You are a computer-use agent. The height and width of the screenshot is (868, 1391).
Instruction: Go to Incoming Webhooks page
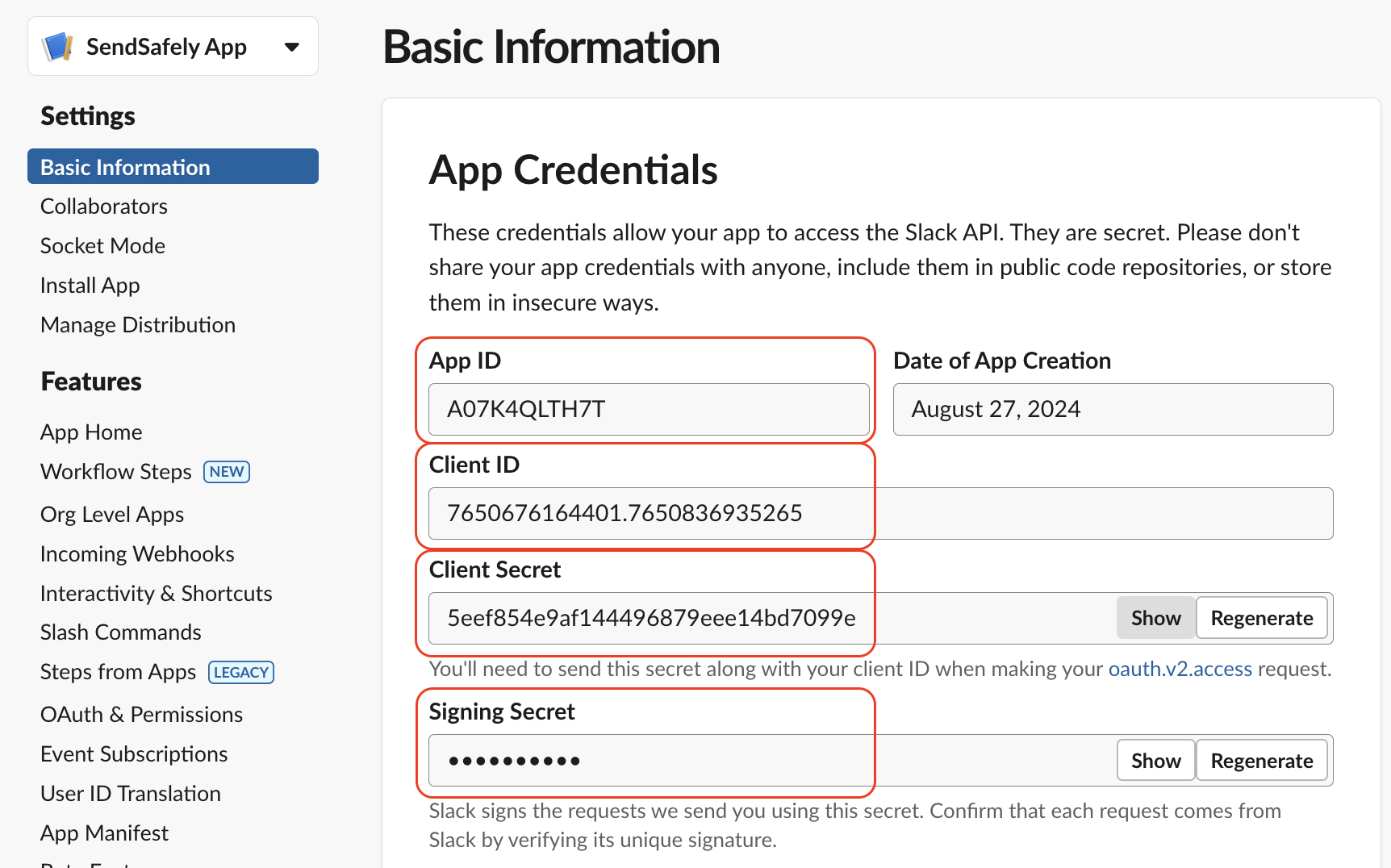click(x=137, y=554)
